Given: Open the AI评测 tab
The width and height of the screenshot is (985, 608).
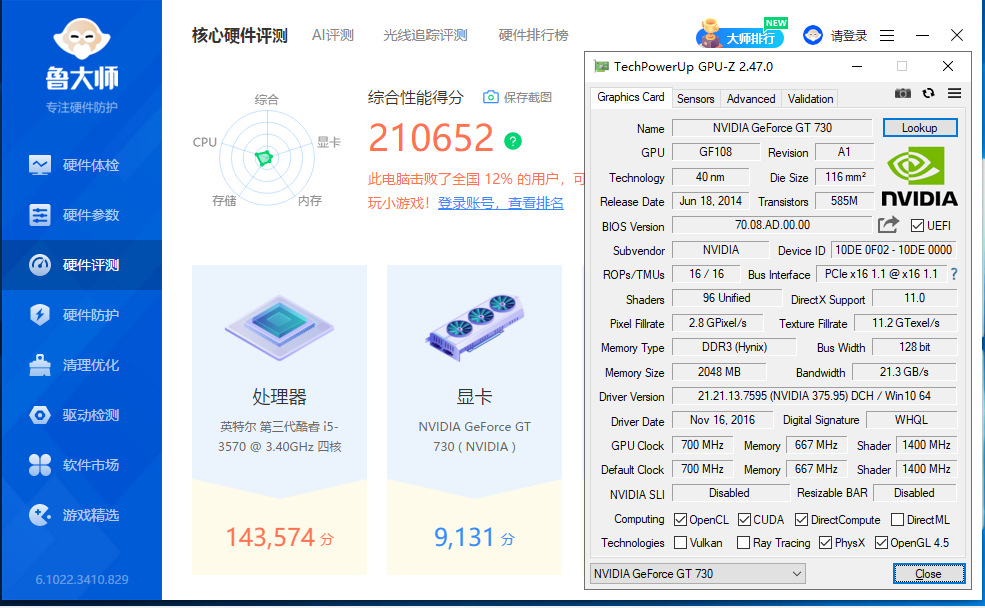Looking at the screenshot, I should click(332, 33).
